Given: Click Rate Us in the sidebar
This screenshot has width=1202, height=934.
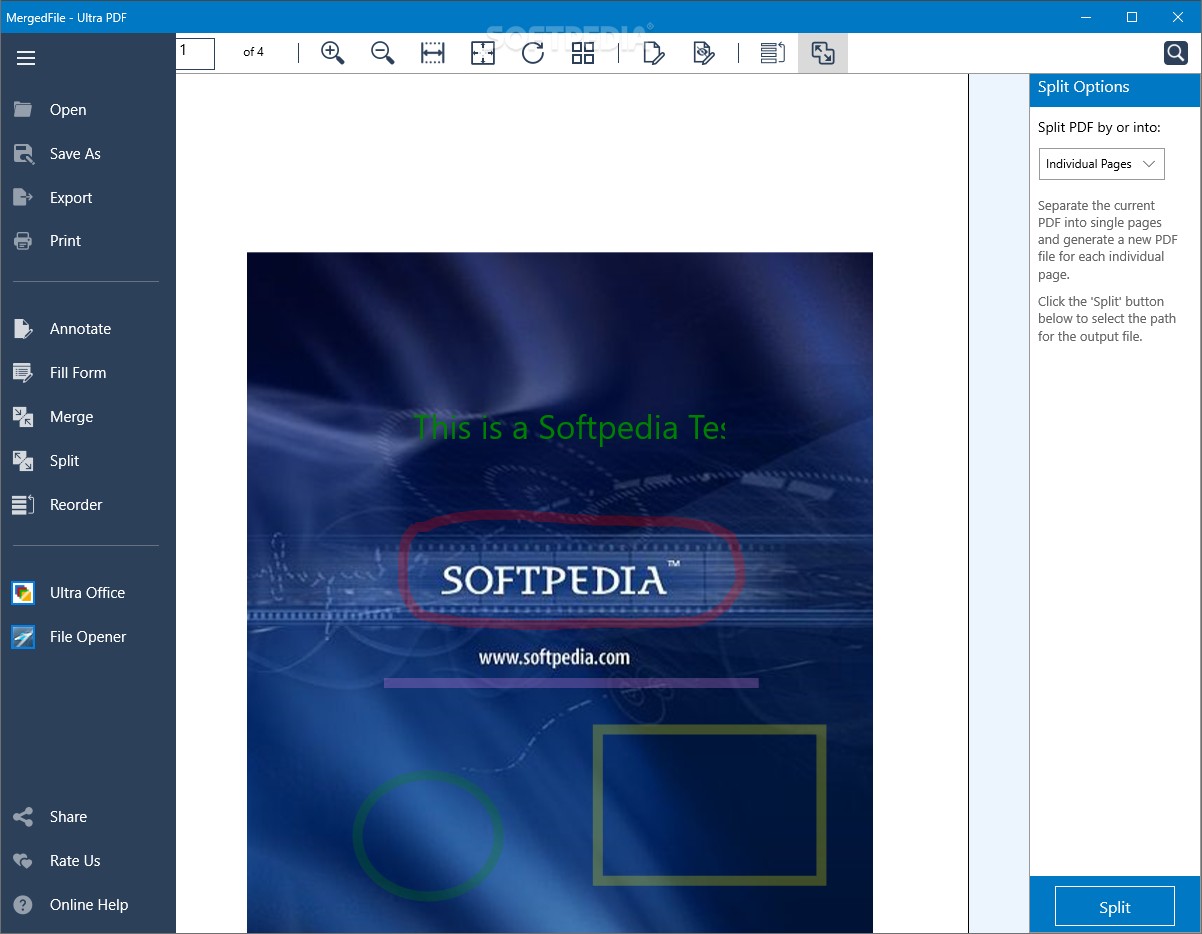Looking at the screenshot, I should tap(88, 861).
